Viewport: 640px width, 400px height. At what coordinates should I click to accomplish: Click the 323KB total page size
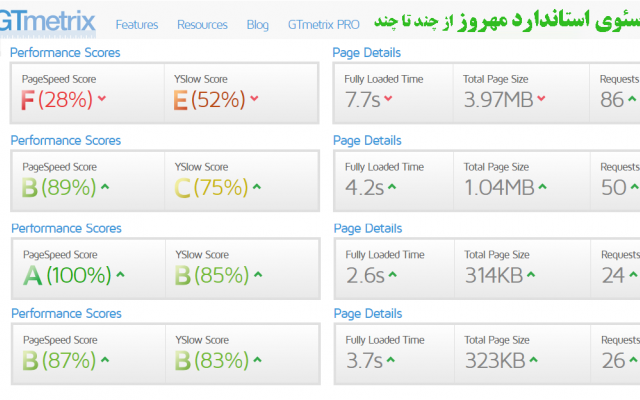pyautogui.click(x=496, y=361)
